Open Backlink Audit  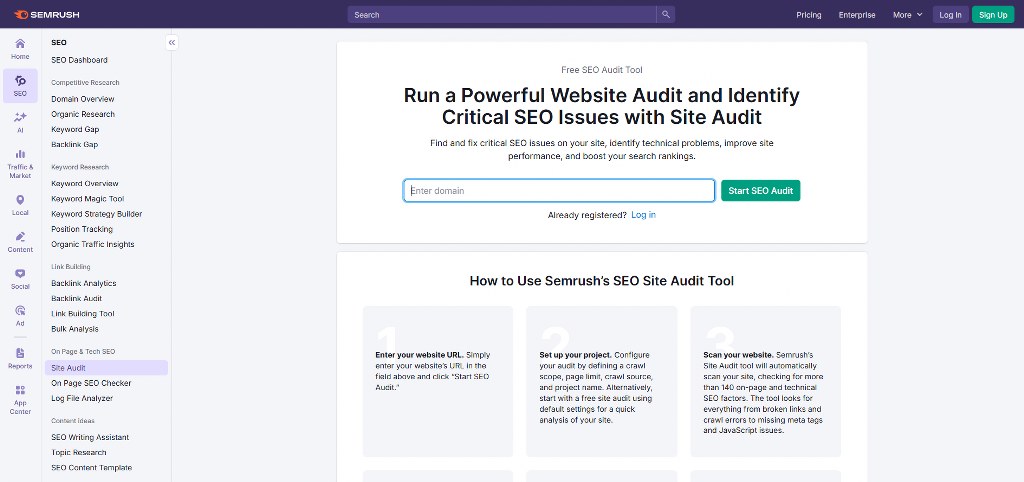pos(76,298)
